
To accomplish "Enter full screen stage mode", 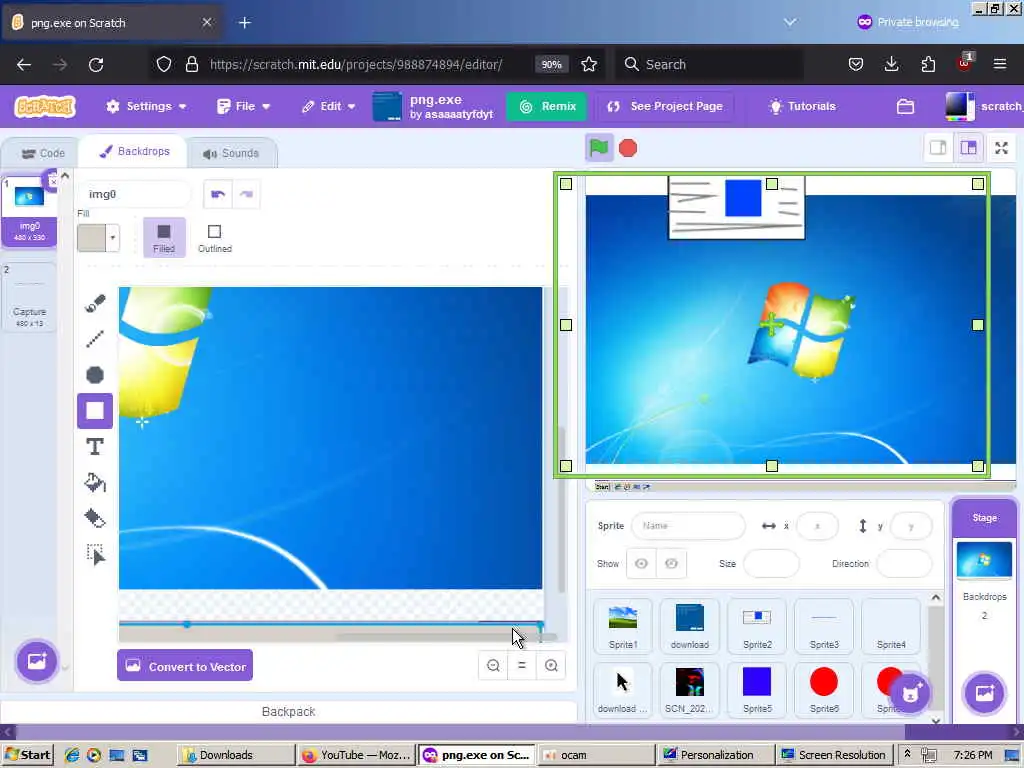I will point(1001,148).
